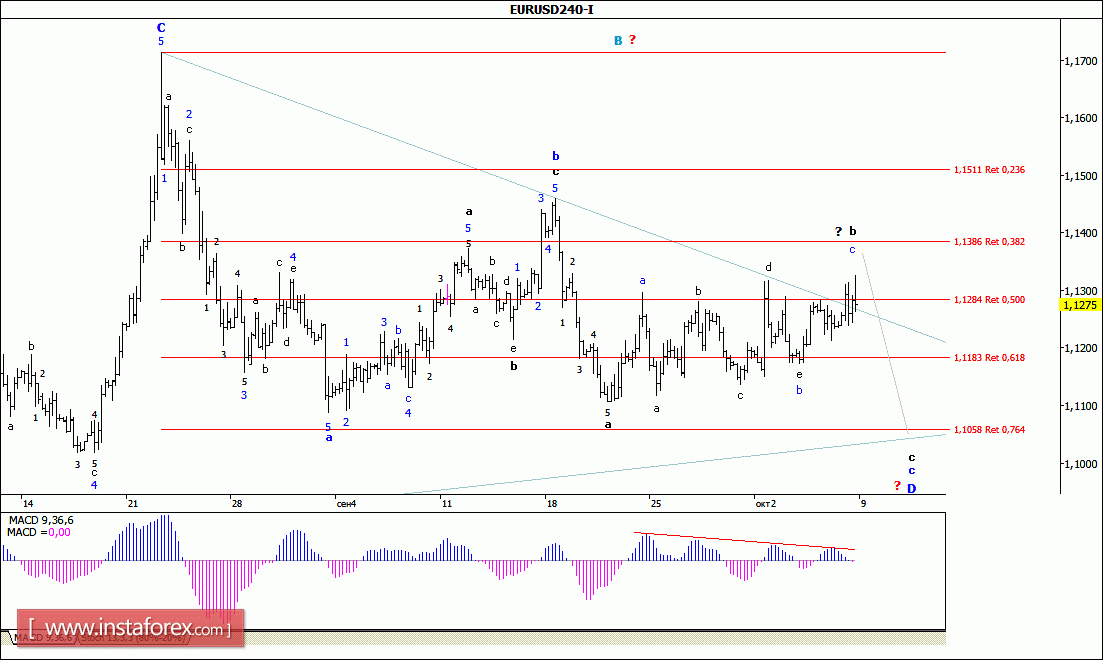Click the 1,1511 Ret 0,236 level label

[x=988, y=169]
